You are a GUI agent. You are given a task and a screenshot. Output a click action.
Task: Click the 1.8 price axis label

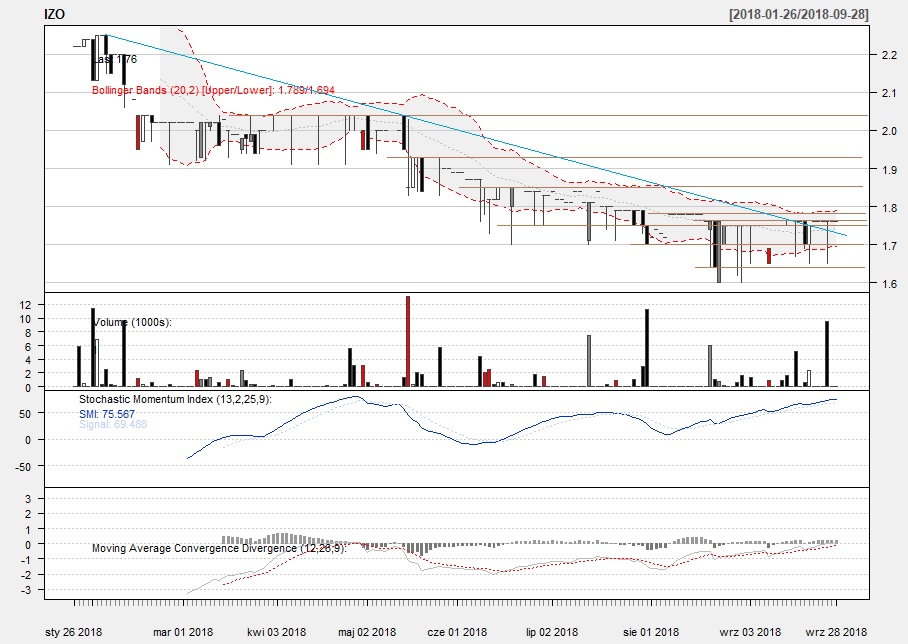click(x=889, y=207)
